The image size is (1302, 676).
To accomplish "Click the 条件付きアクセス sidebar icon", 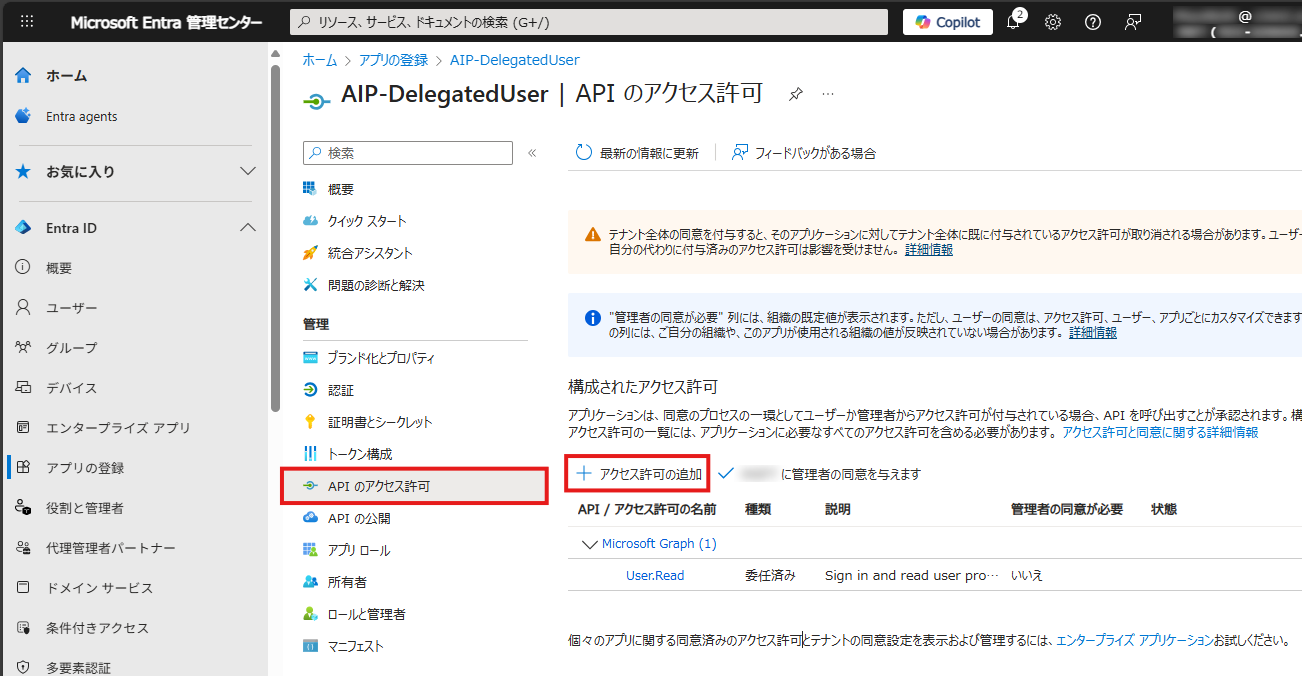I will [23, 628].
